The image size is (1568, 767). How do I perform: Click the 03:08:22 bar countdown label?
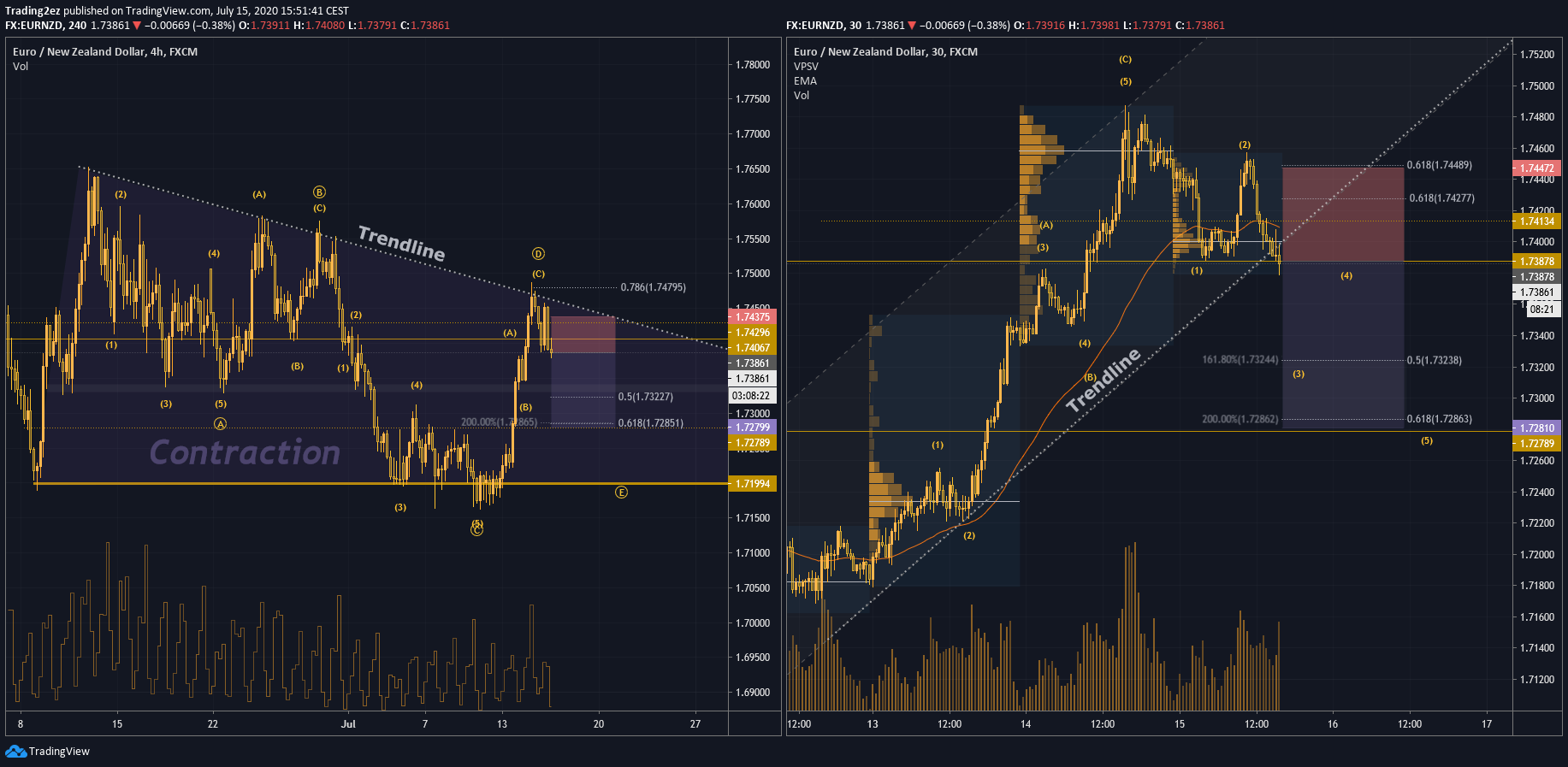pos(752,396)
